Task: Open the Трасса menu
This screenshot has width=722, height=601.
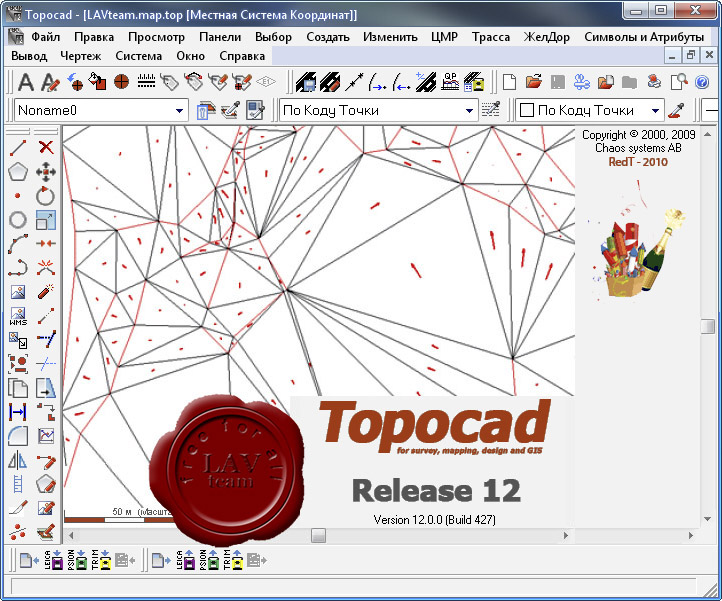Action: [491, 37]
